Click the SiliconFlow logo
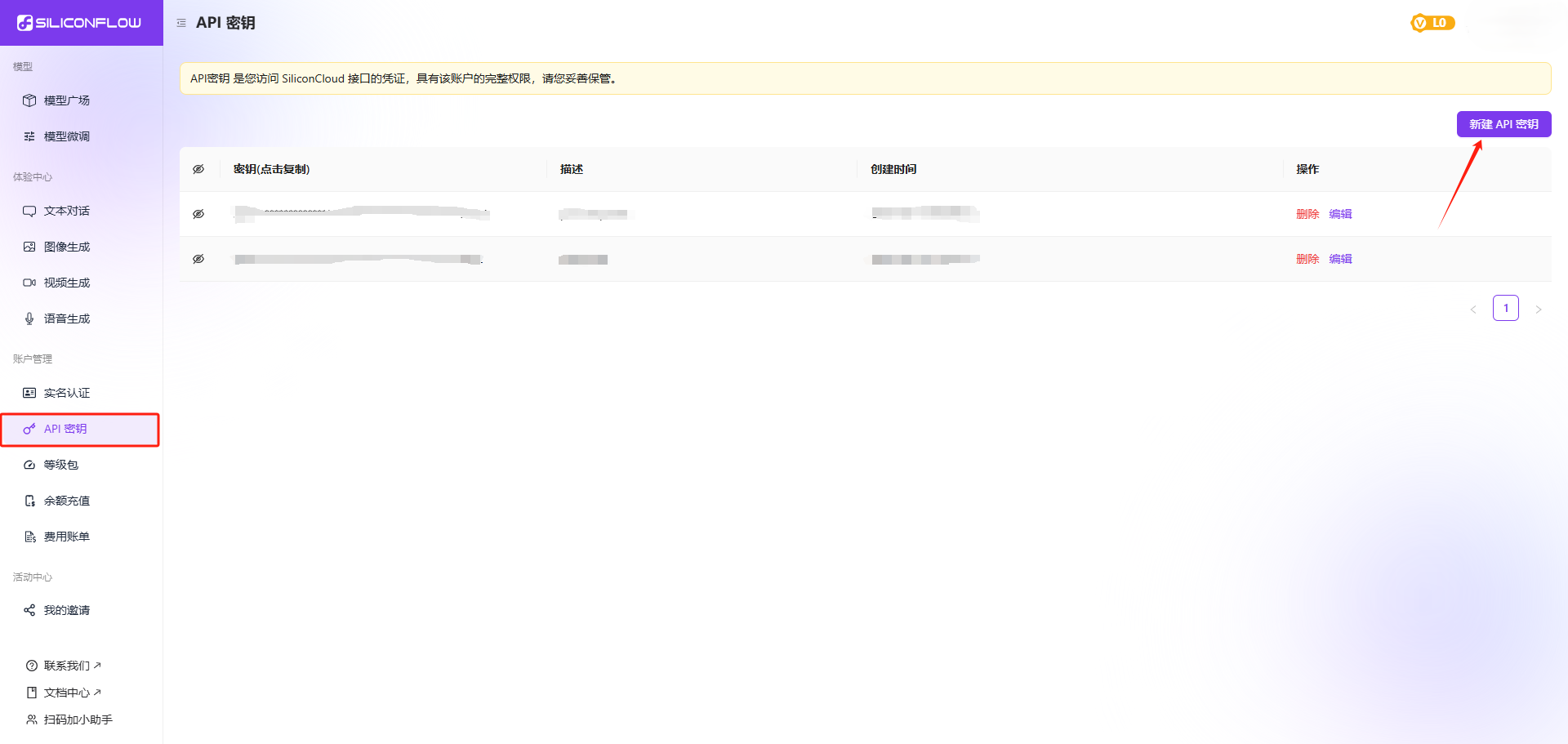This screenshot has width=1568, height=744. tap(79, 23)
